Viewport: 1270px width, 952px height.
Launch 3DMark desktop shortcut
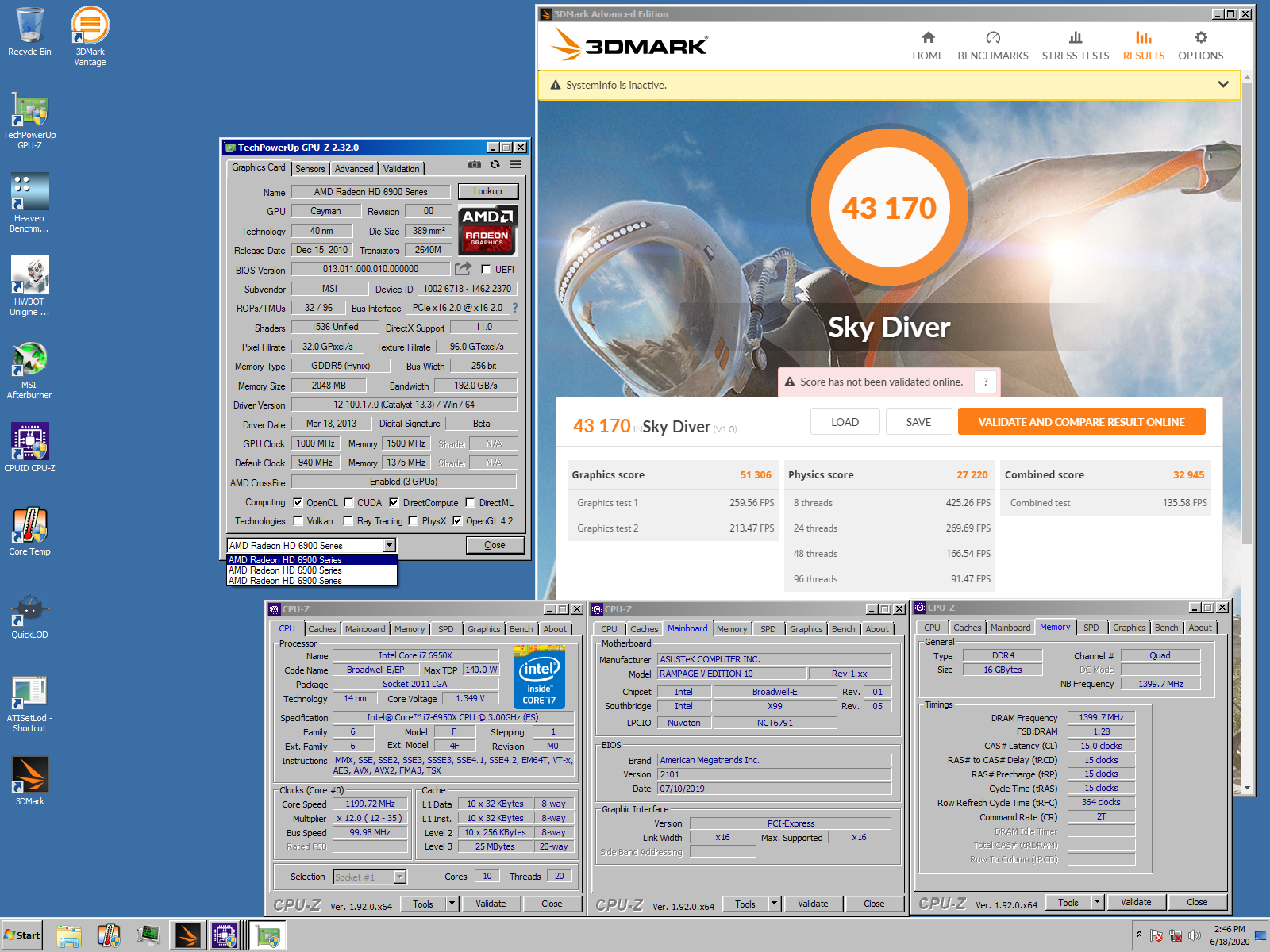tap(29, 781)
